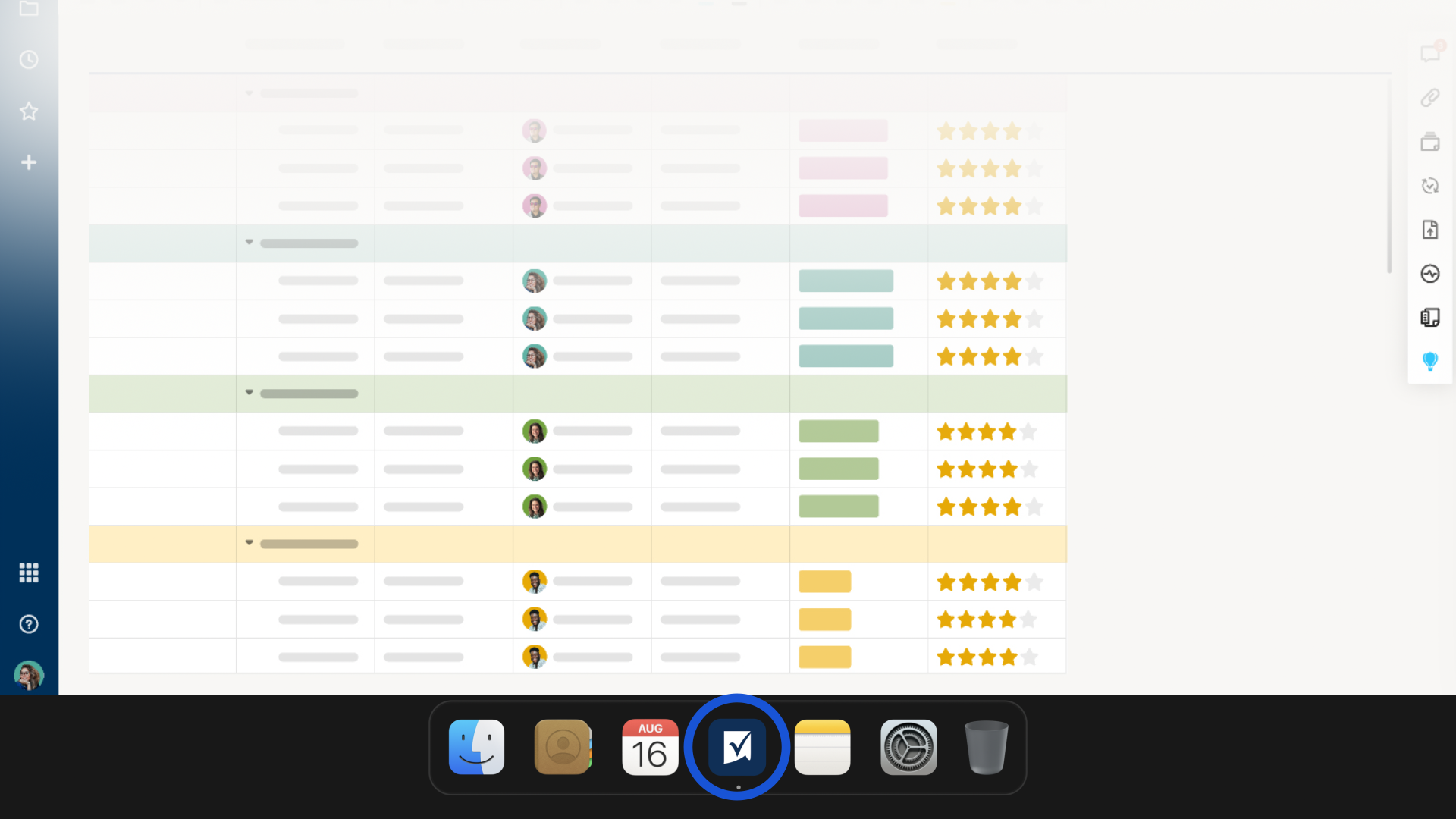The image size is (1456, 819).
Task: Collapse the green group row
Action: click(249, 393)
